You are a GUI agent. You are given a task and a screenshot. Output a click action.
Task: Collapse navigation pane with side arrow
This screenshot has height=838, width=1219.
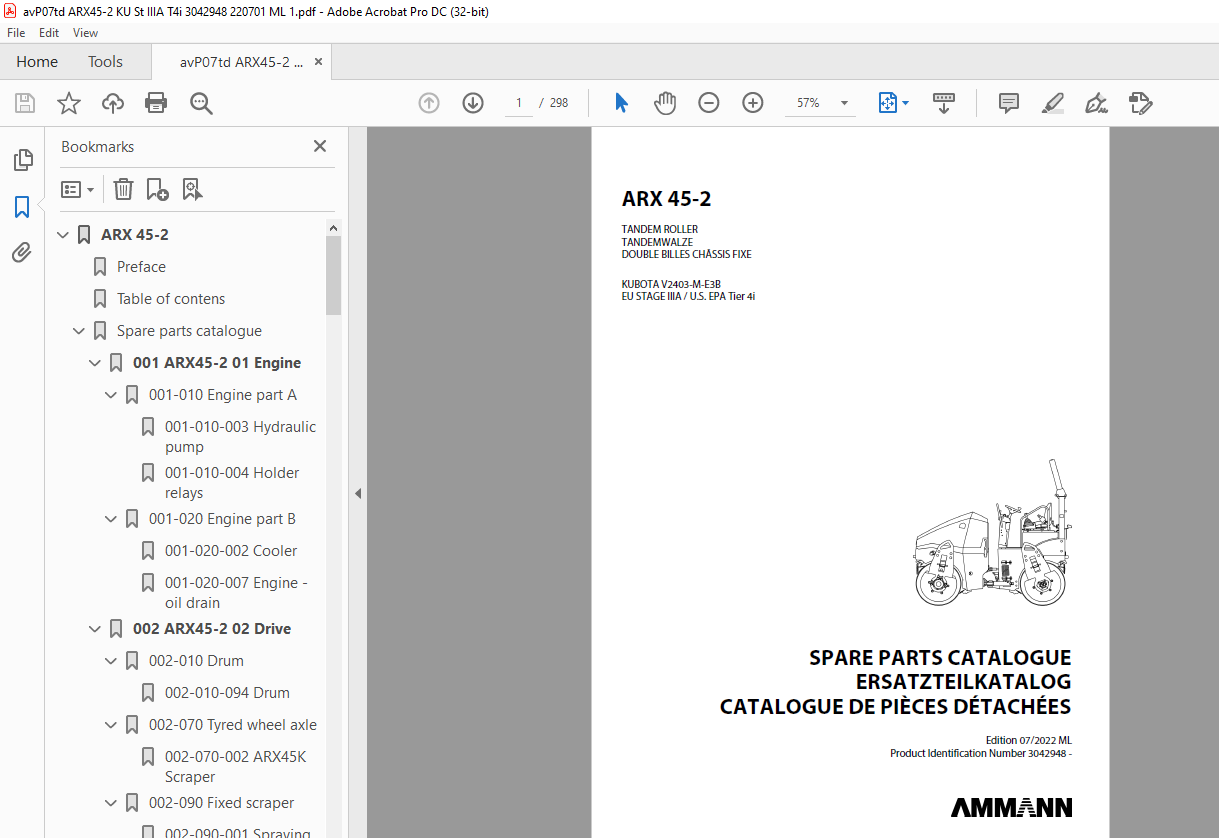coord(357,493)
